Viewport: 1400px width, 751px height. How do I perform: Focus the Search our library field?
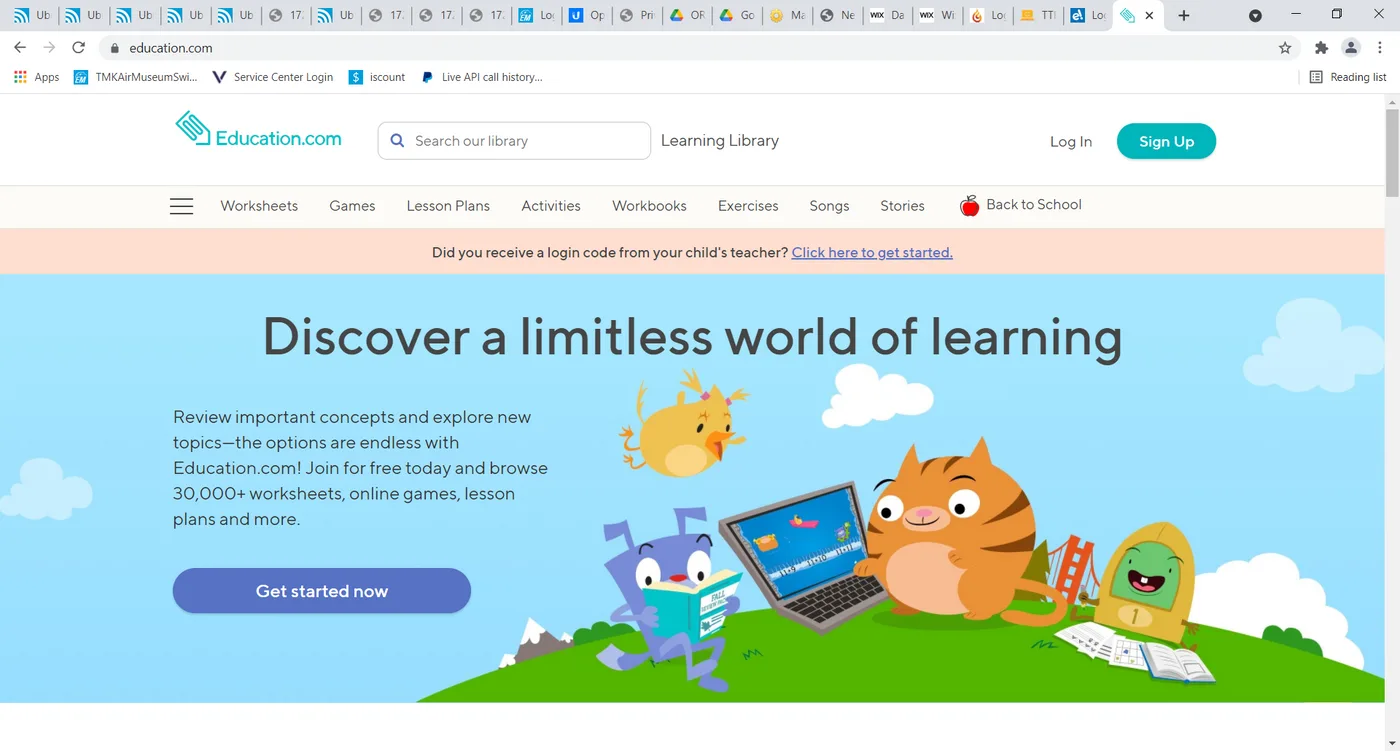point(514,141)
